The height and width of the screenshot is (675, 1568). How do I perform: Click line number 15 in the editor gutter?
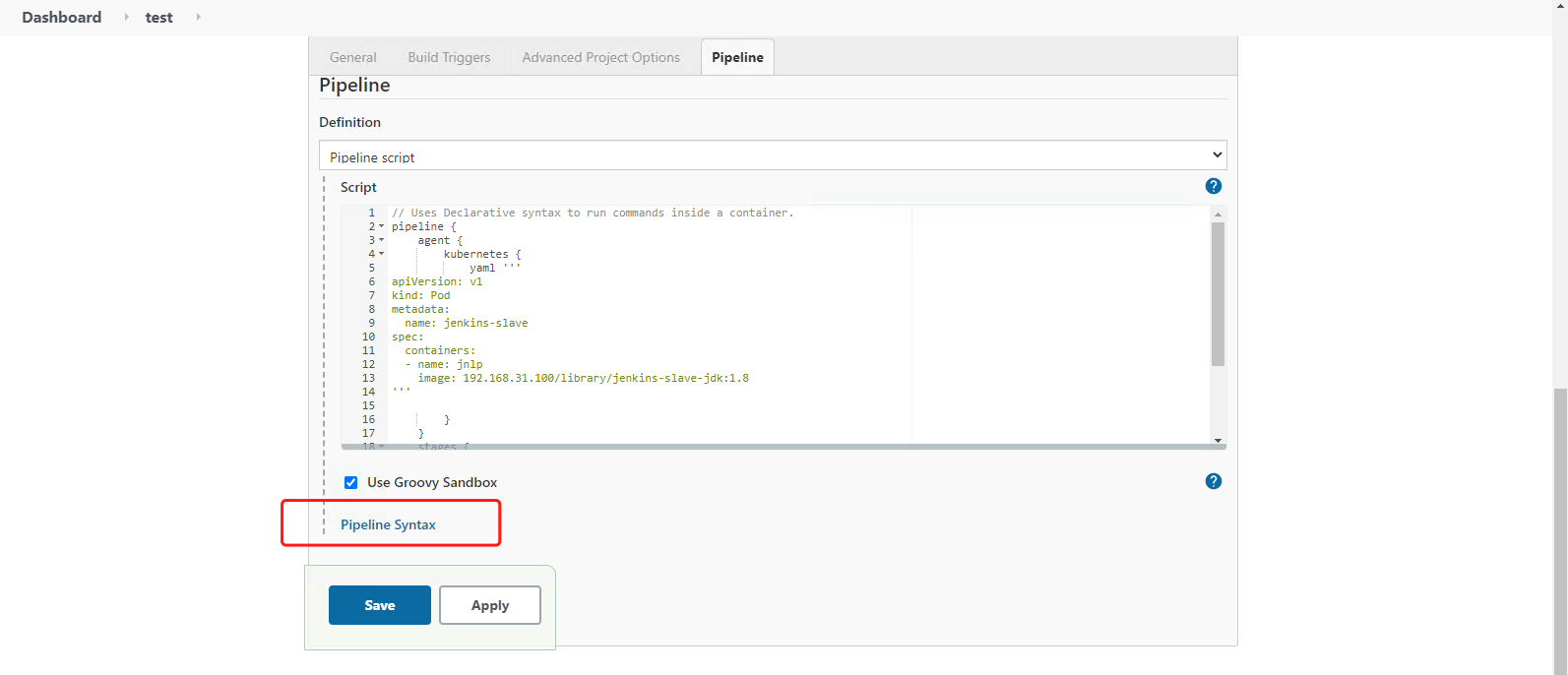click(x=368, y=405)
